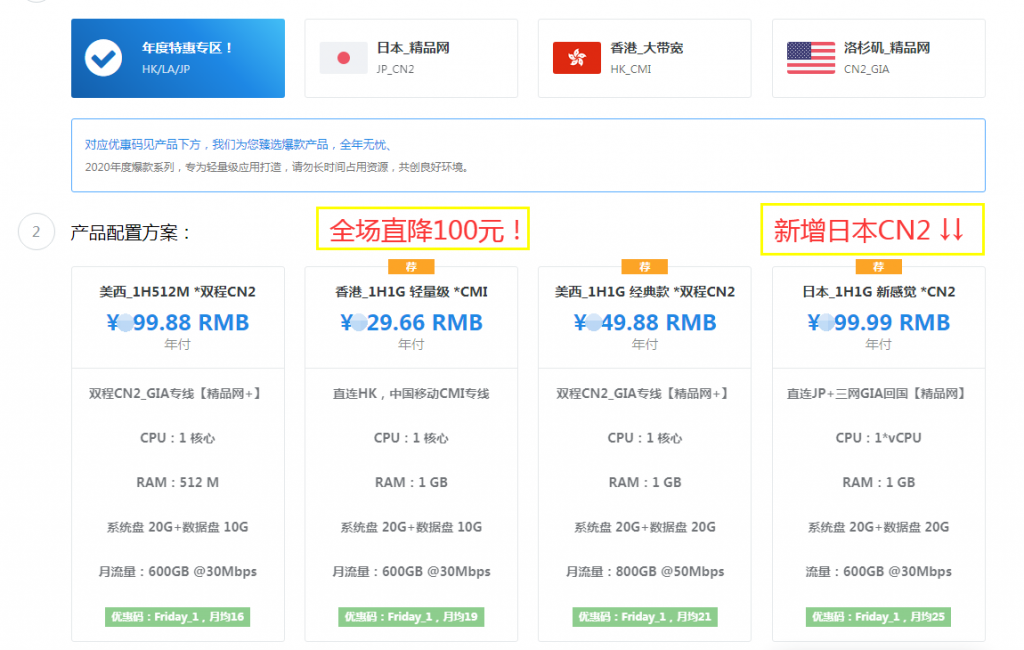This screenshot has width=1024, height=650.
Task: Select the 年度特惠专区 HK/LA/JP tab
Action: pos(178,58)
